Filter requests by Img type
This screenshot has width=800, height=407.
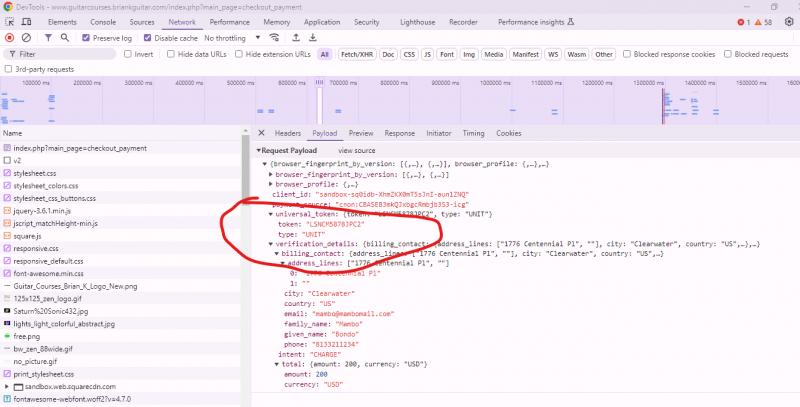click(469, 54)
